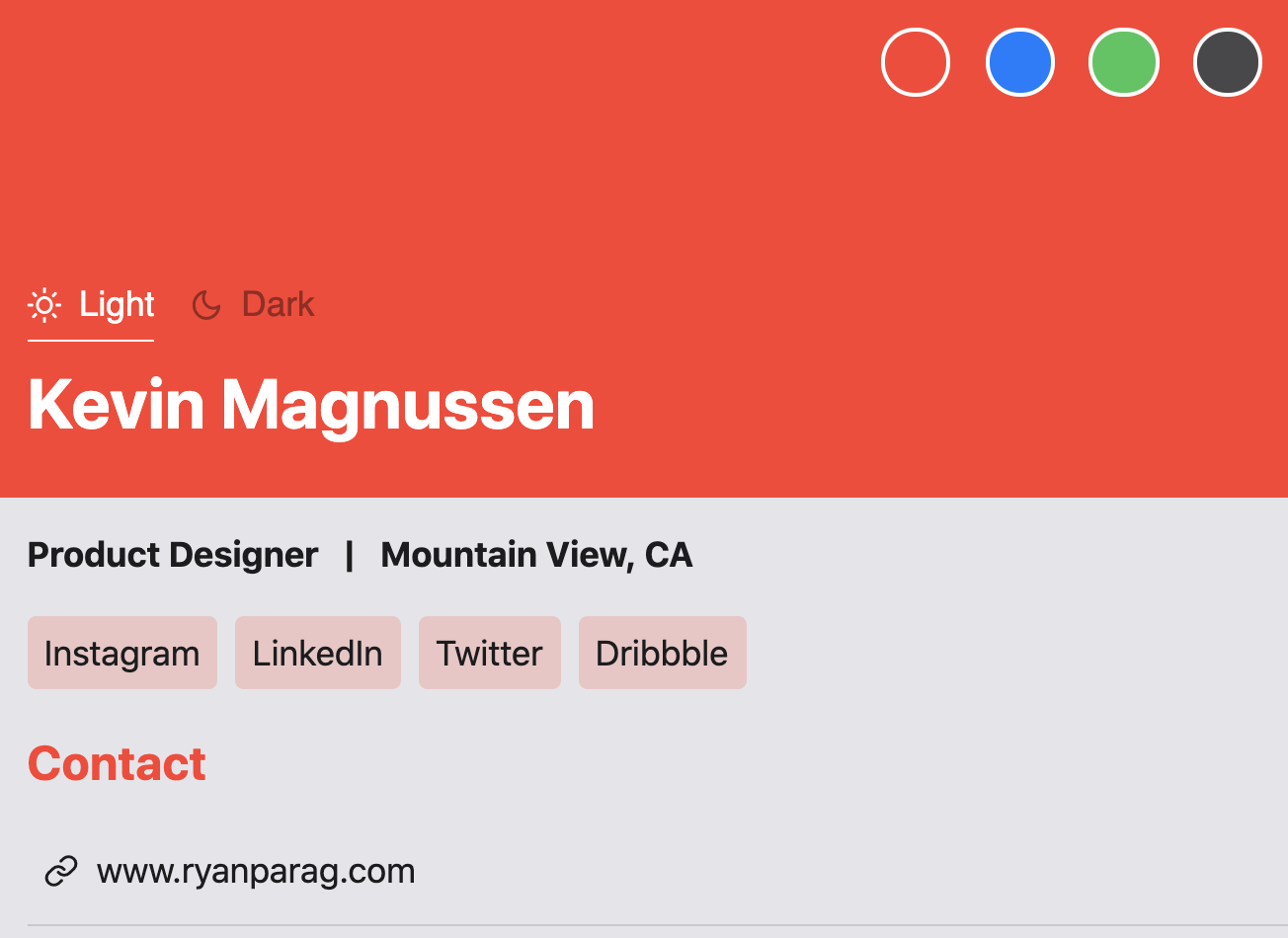
Task: Choose the dark gray accent color circle
Action: pos(1228,61)
